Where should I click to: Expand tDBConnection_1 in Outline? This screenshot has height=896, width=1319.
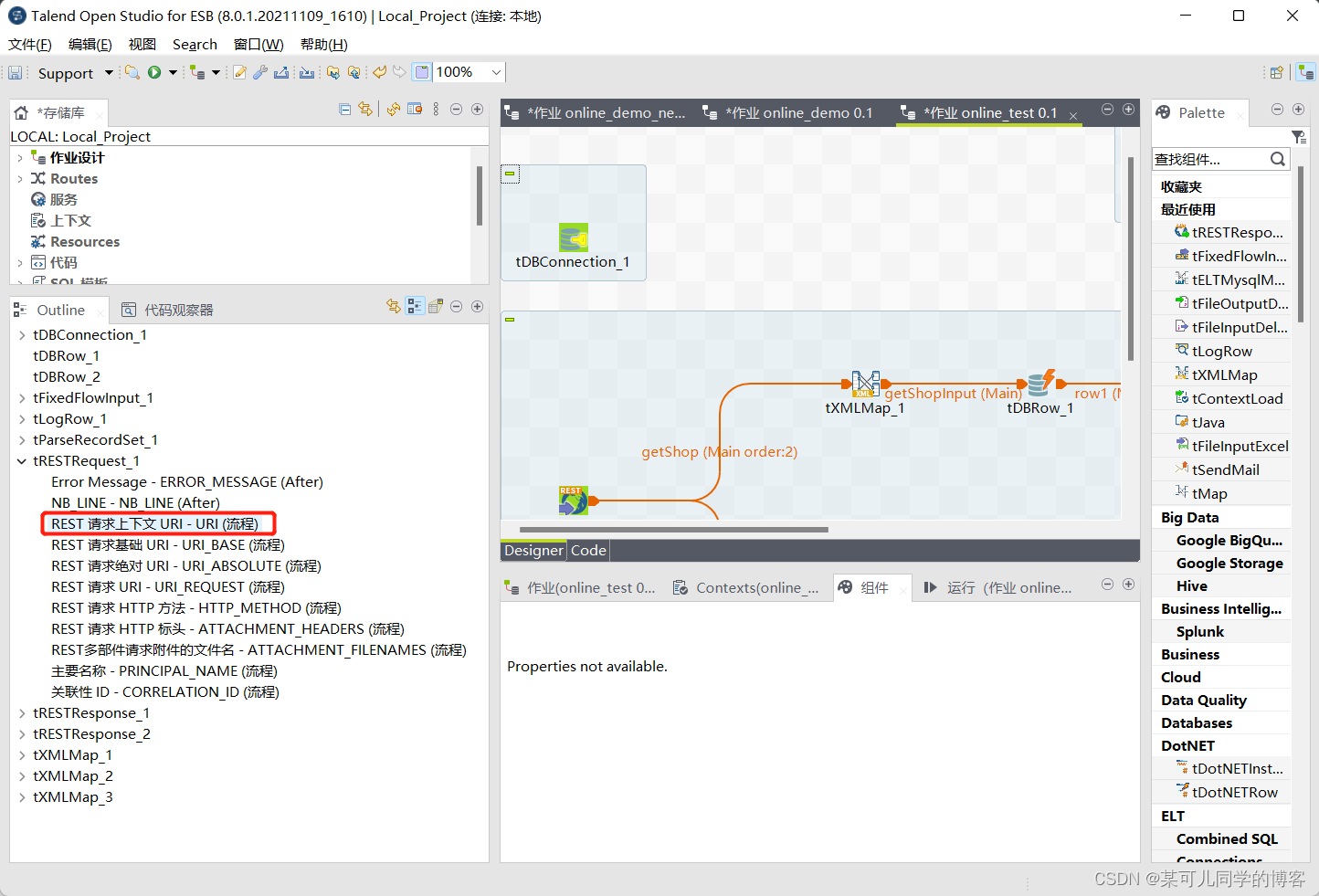point(22,335)
